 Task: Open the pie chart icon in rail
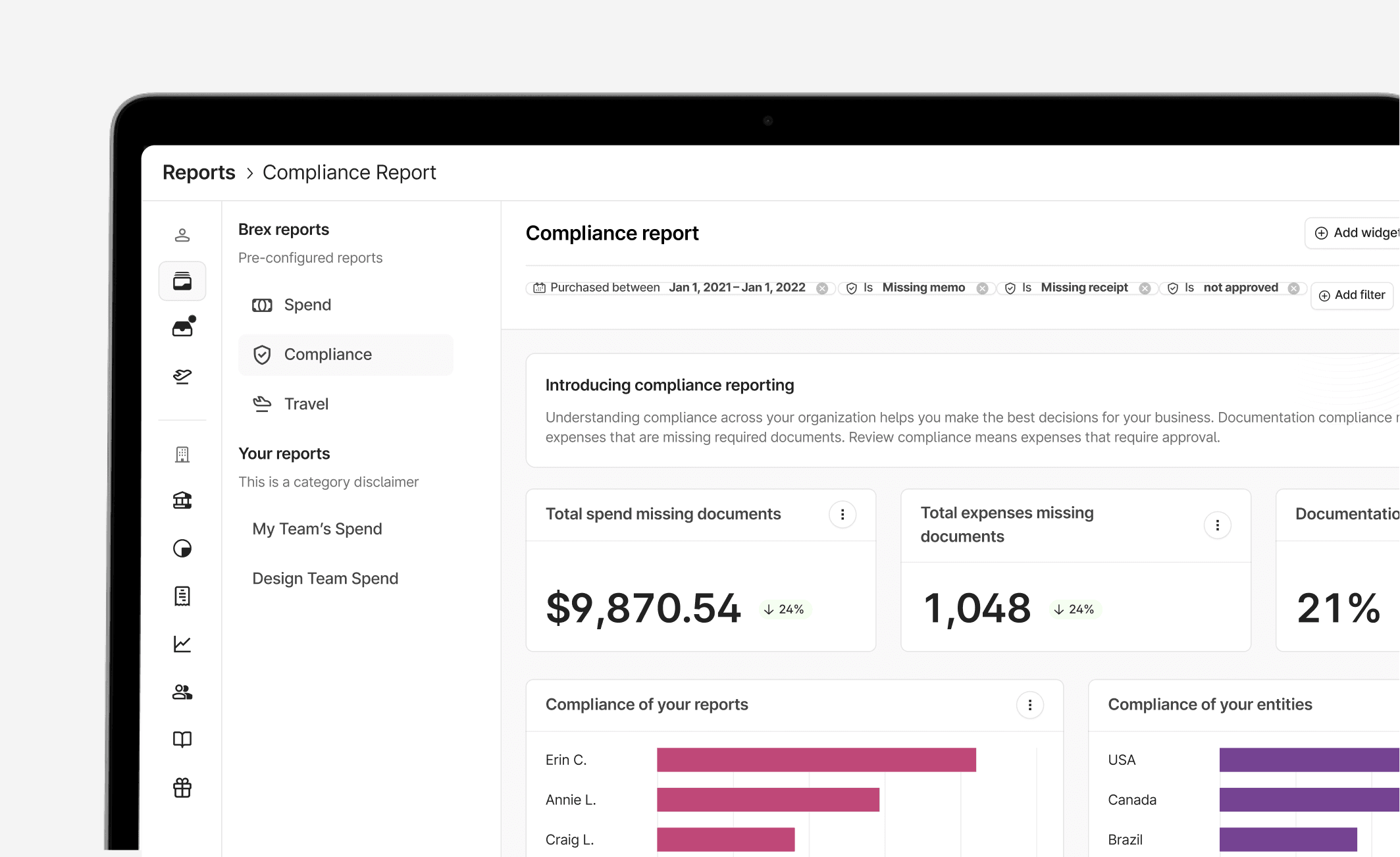(182, 548)
